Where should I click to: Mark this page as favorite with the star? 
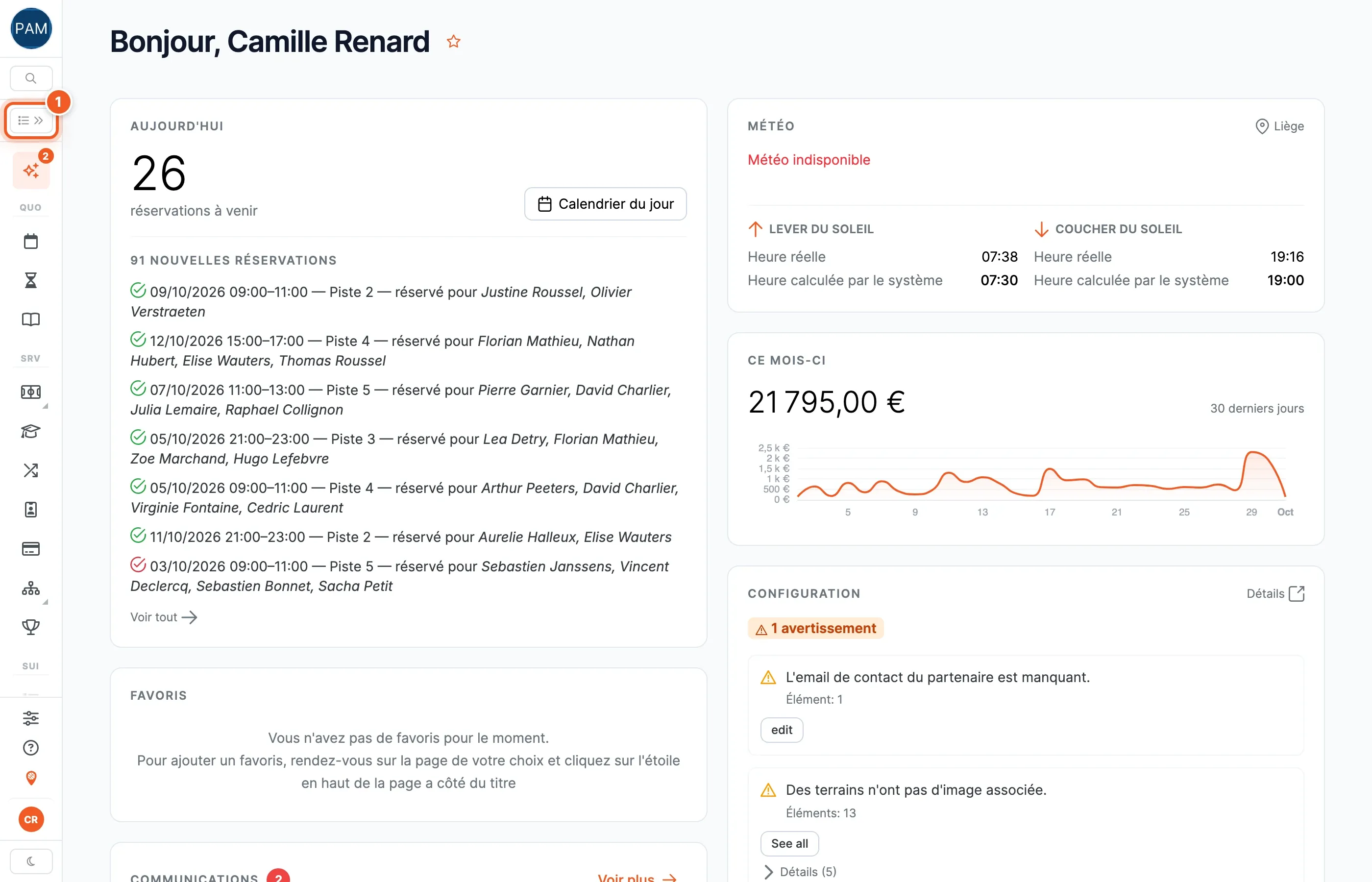tap(454, 41)
